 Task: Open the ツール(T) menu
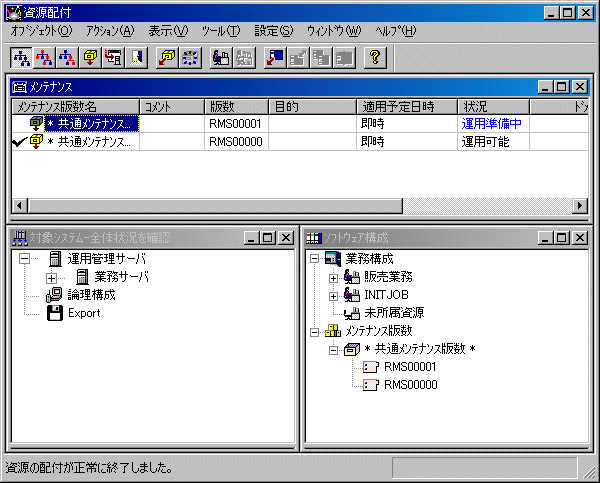221,31
